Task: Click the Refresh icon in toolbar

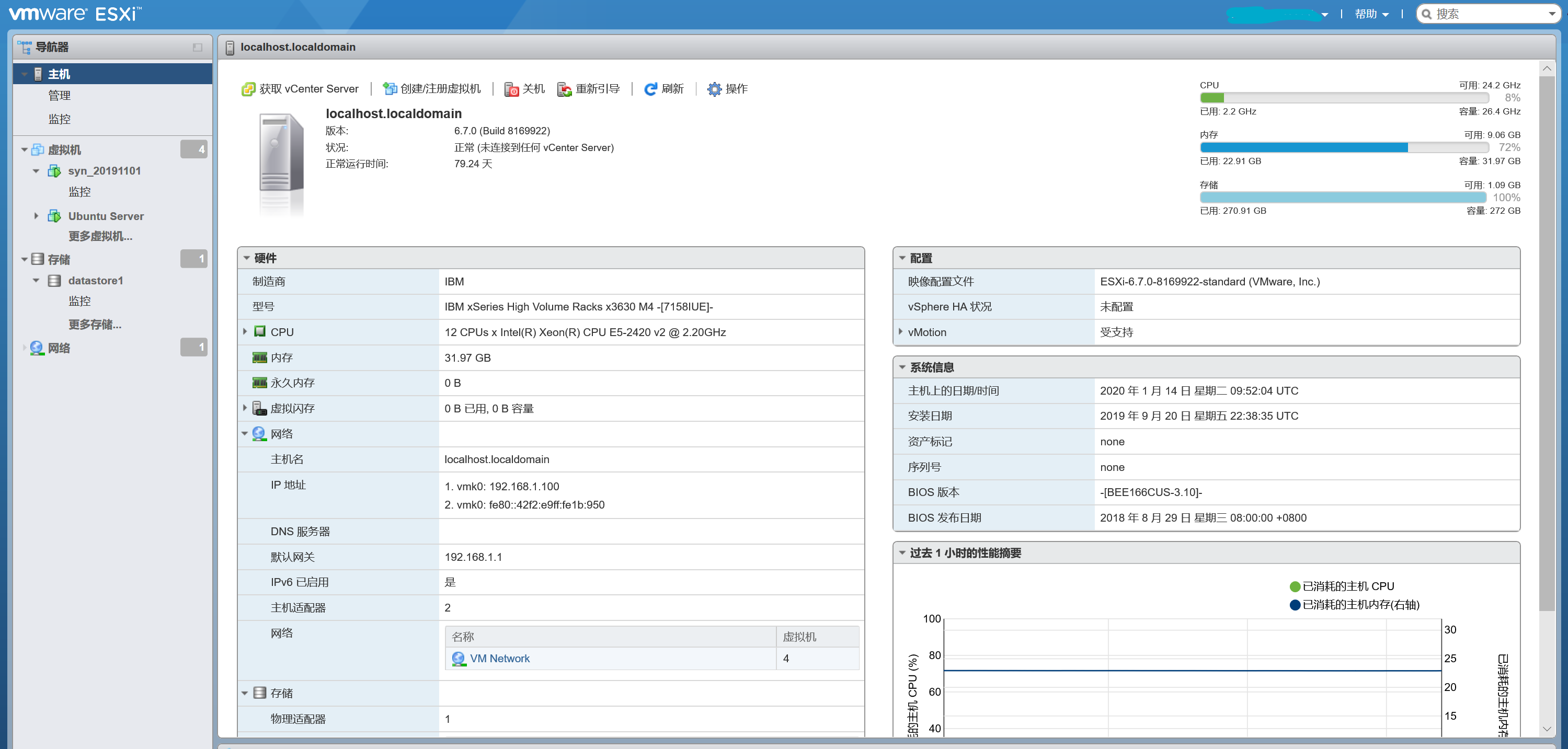Action: click(x=650, y=89)
